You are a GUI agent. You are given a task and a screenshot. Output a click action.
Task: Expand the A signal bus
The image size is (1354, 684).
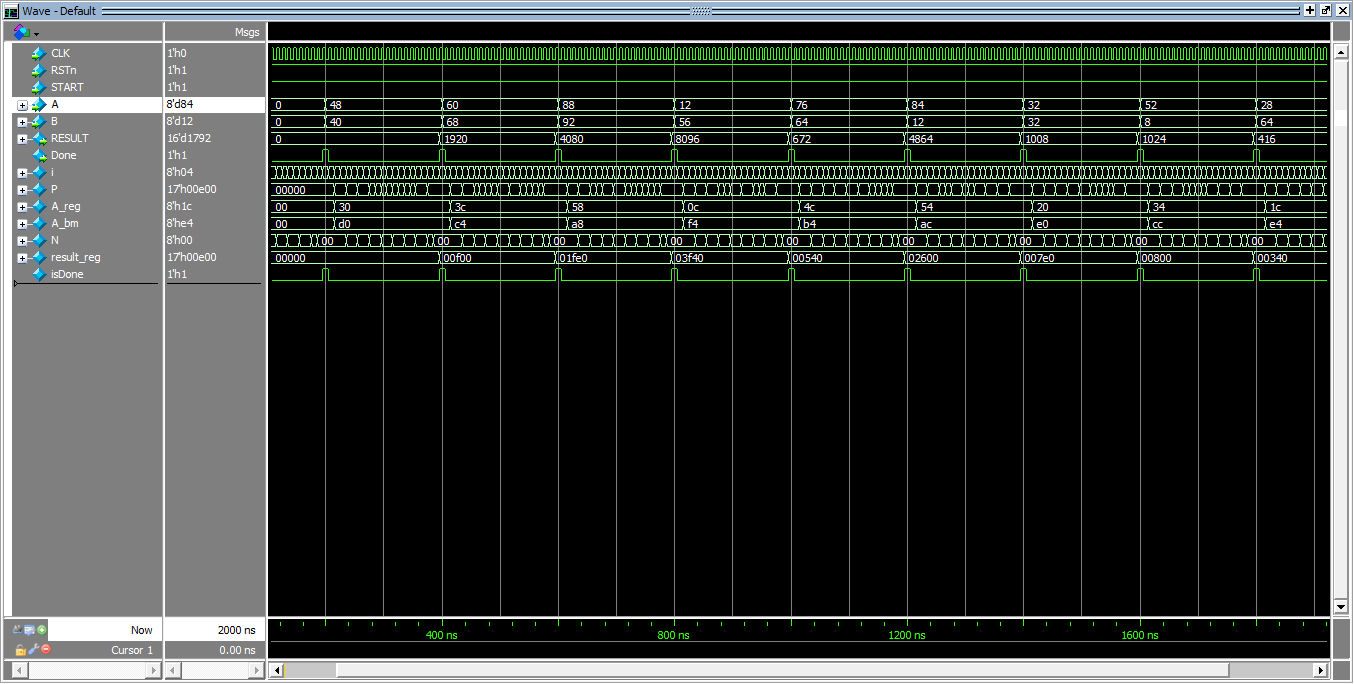click(22, 105)
